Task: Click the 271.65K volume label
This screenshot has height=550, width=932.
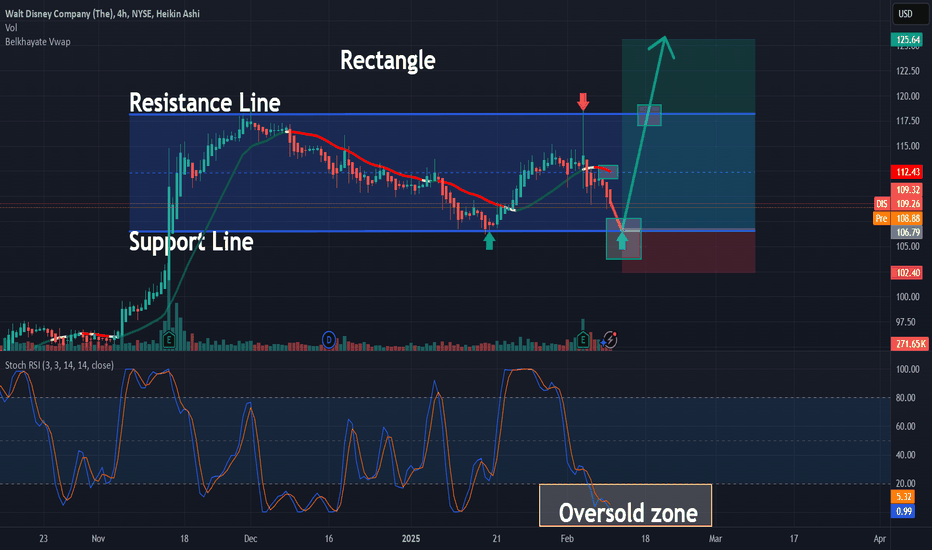Action: [909, 344]
